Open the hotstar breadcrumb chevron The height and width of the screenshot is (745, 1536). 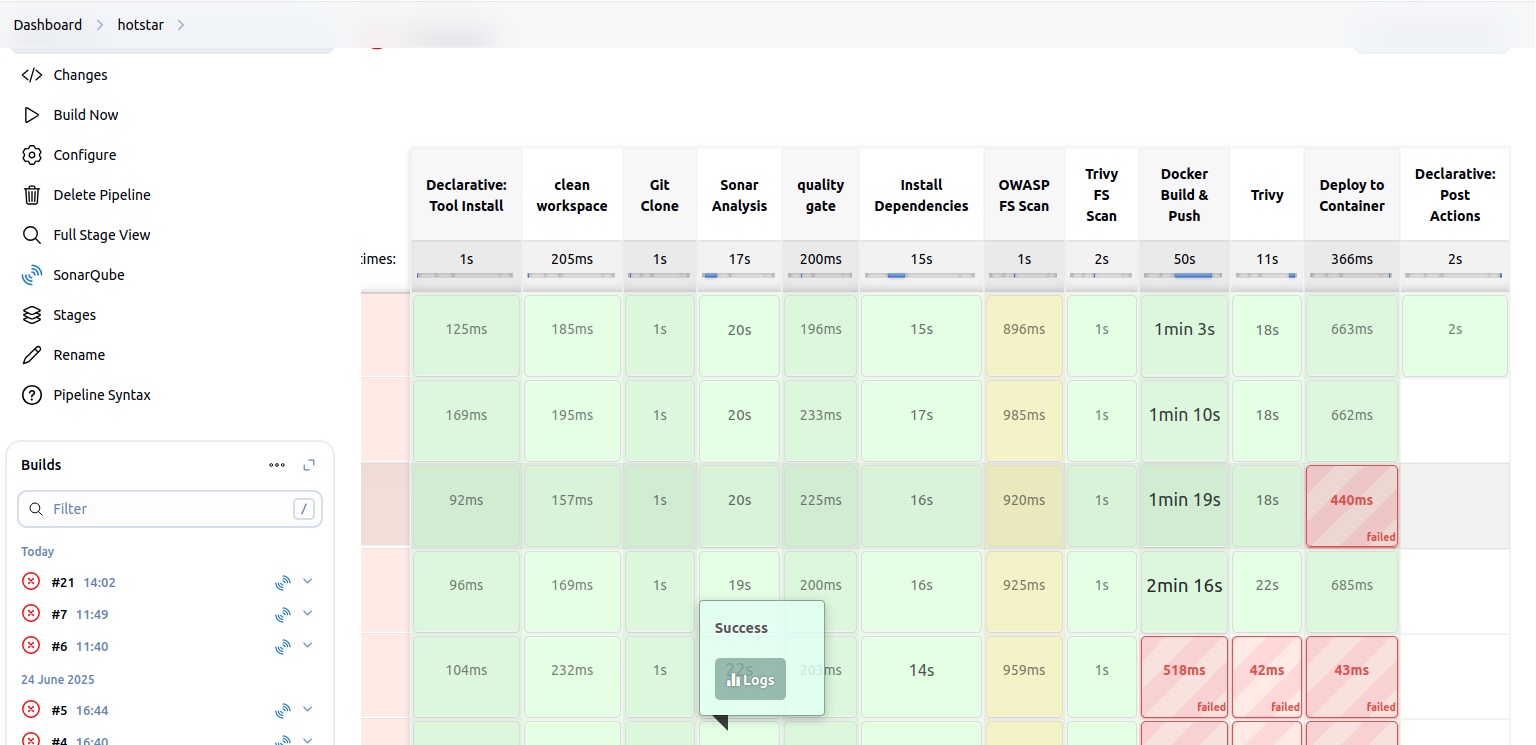(x=181, y=25)
